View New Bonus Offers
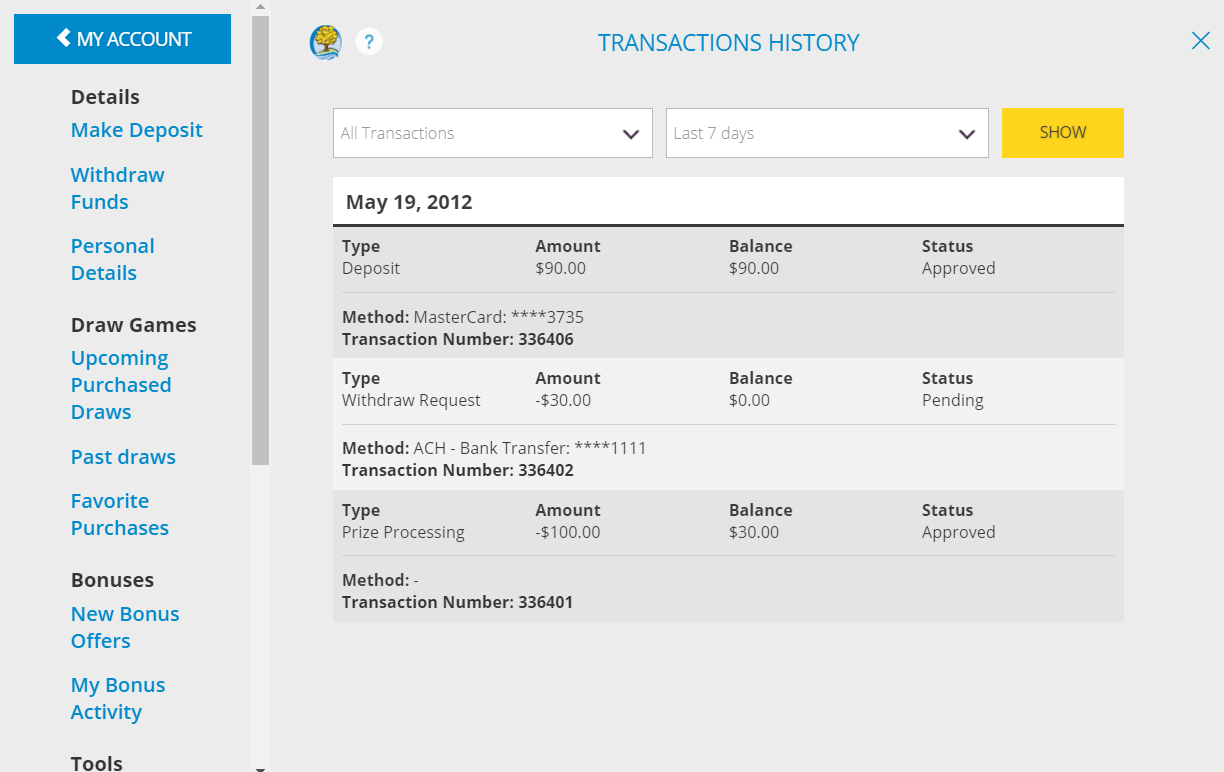Image resolution: width=1224 pixels, height=772 pixels. (x=125, y=627)
